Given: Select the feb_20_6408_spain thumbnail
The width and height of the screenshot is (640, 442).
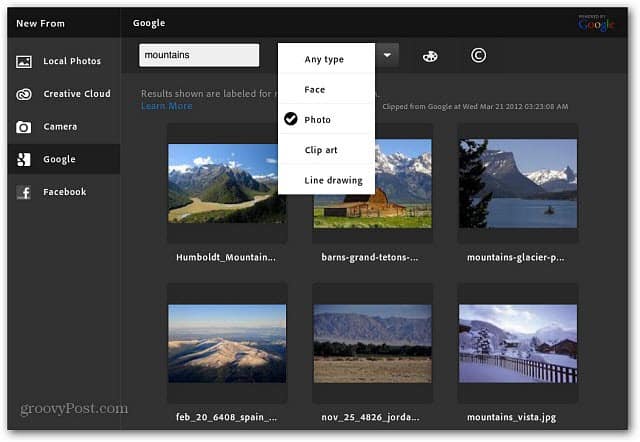Looking at the screenshot, I should point(227,344).
